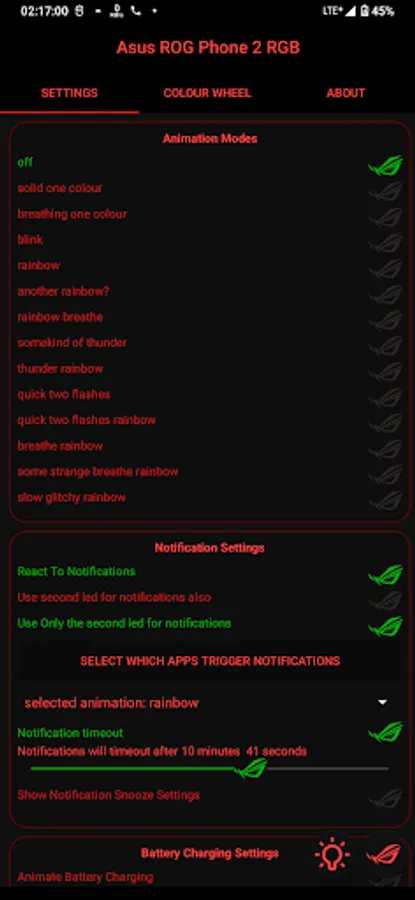The image size is (415, 900).
Task: Enable Show Notification Snooze Settings
Action: [385, 798]
